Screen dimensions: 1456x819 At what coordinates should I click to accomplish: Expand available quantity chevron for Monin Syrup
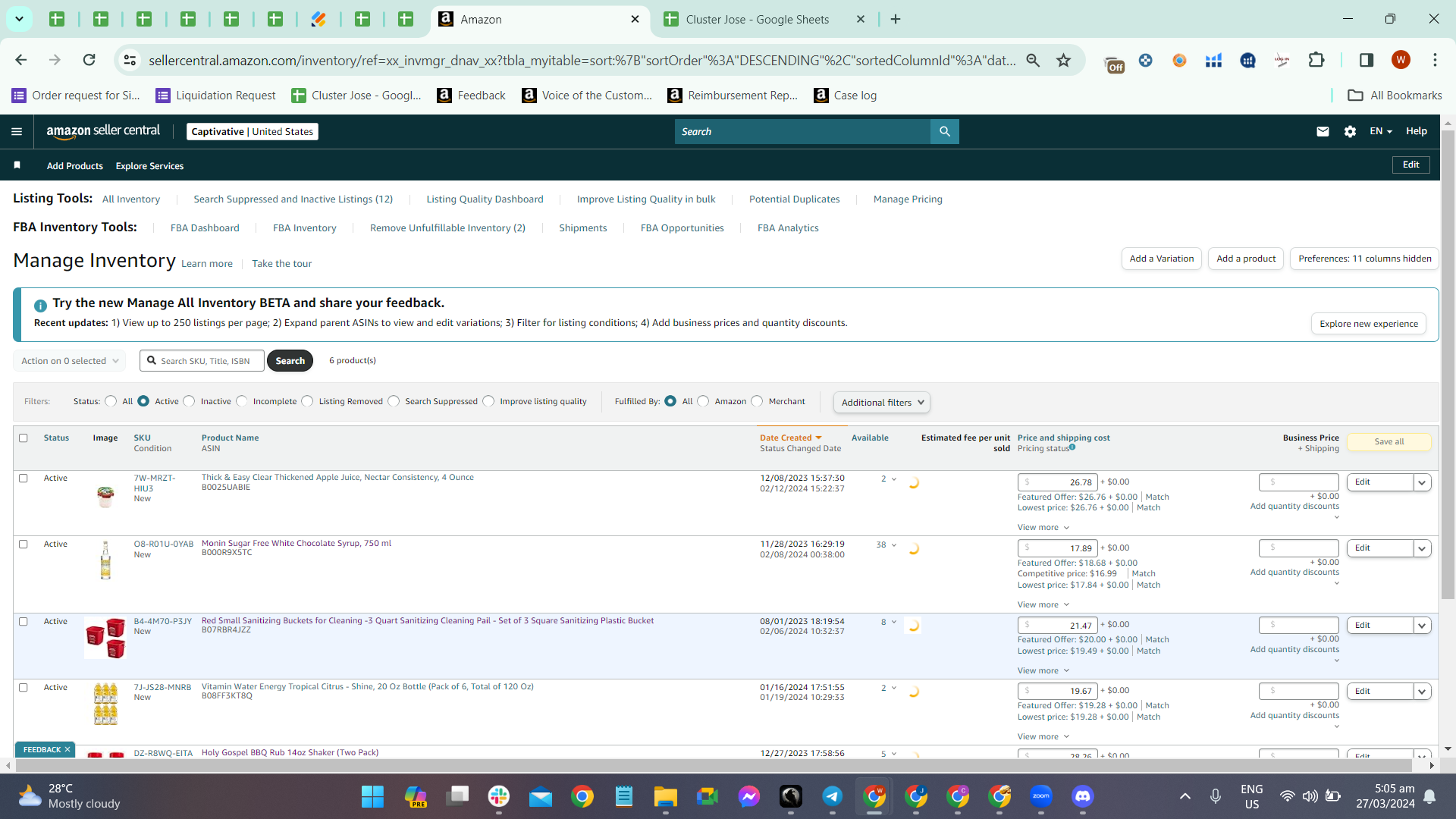click(x=894, y=544)
